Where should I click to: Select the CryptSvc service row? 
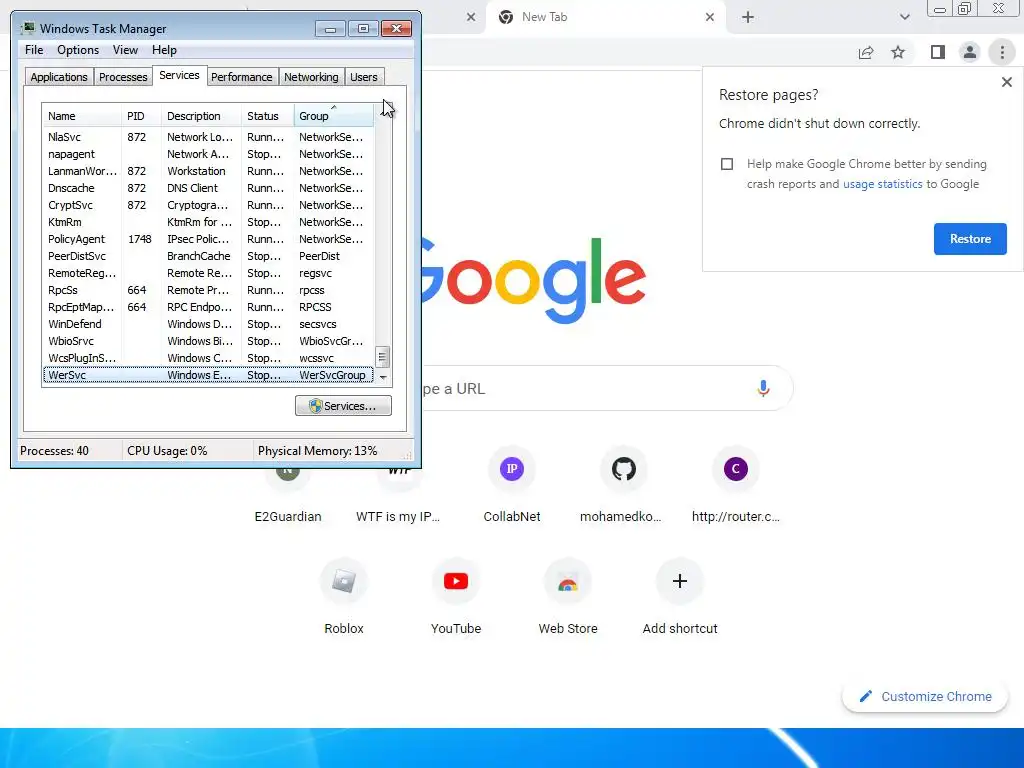208,205
